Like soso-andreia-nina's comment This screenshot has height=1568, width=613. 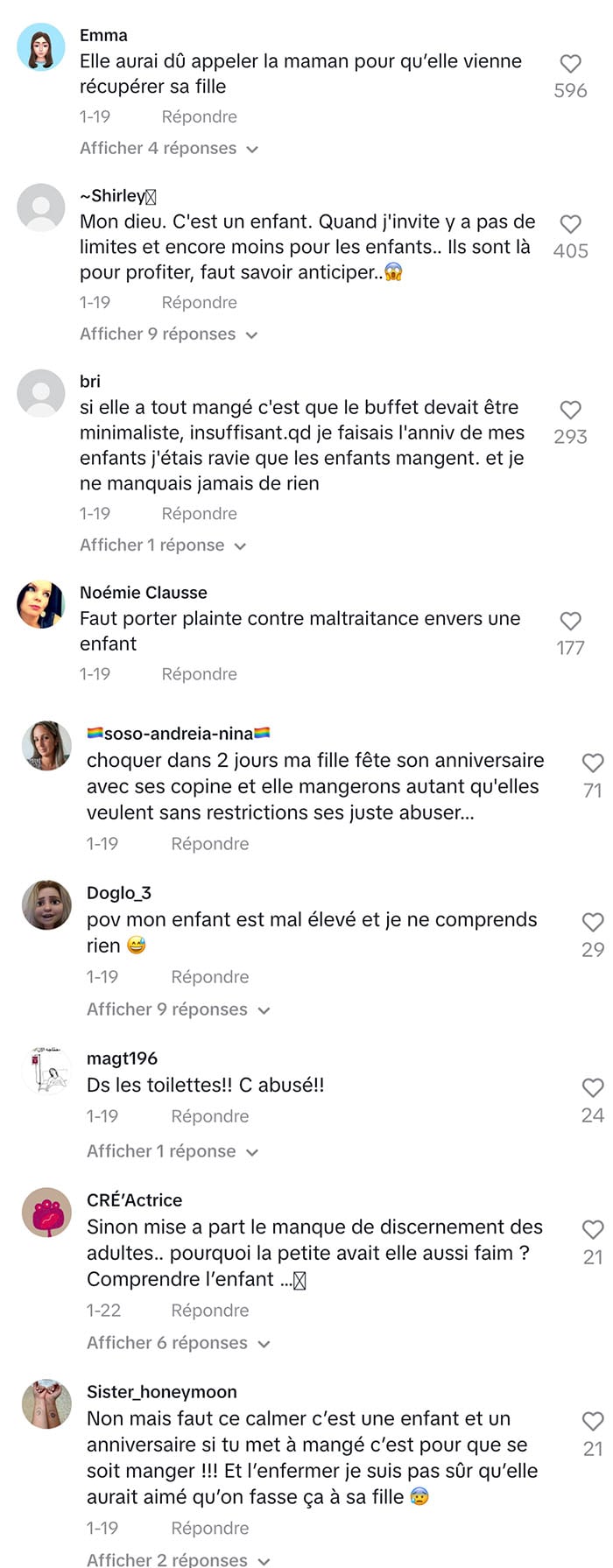(593, 763)
